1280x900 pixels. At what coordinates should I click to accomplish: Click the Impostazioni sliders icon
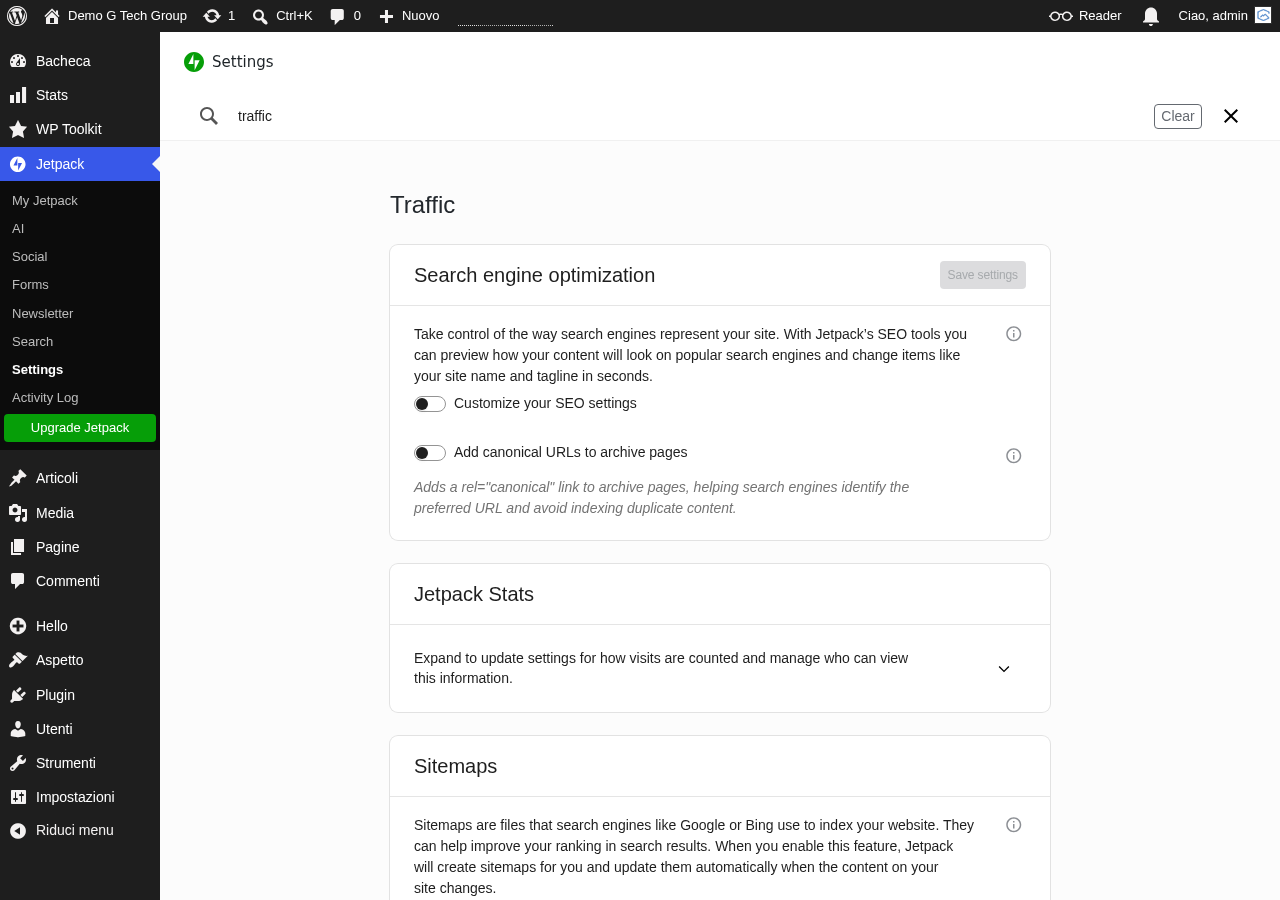click(18, 797)
